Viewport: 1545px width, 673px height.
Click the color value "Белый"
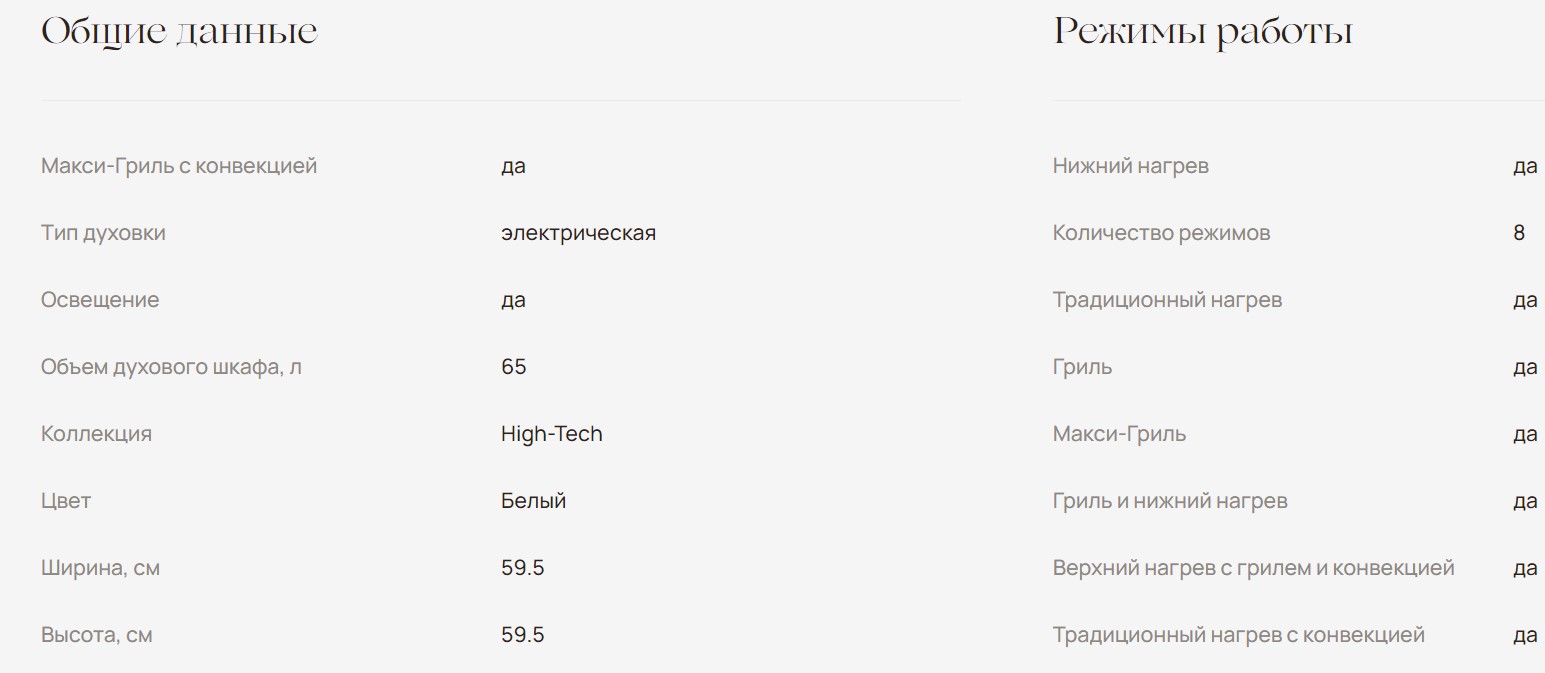point(533,501)
